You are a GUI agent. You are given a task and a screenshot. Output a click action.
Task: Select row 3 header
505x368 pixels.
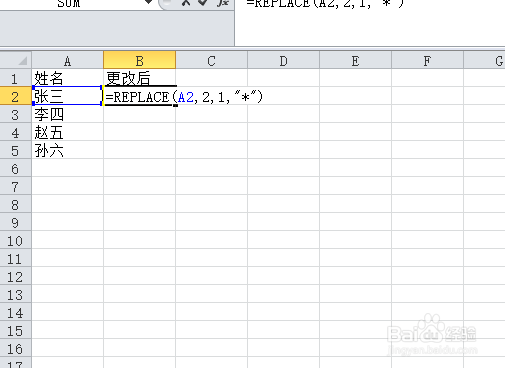(16, 114)
